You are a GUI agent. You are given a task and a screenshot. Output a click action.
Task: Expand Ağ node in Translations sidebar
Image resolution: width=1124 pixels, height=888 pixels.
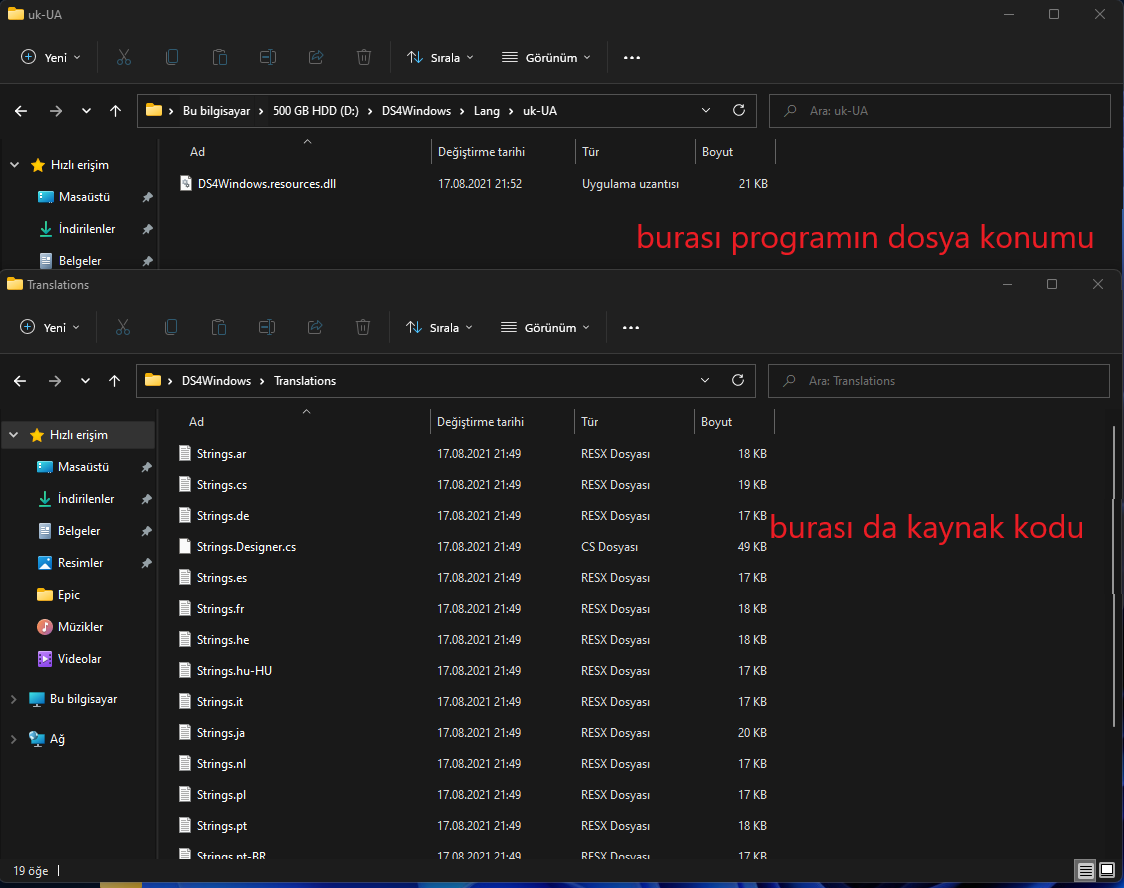click(14, 739)
